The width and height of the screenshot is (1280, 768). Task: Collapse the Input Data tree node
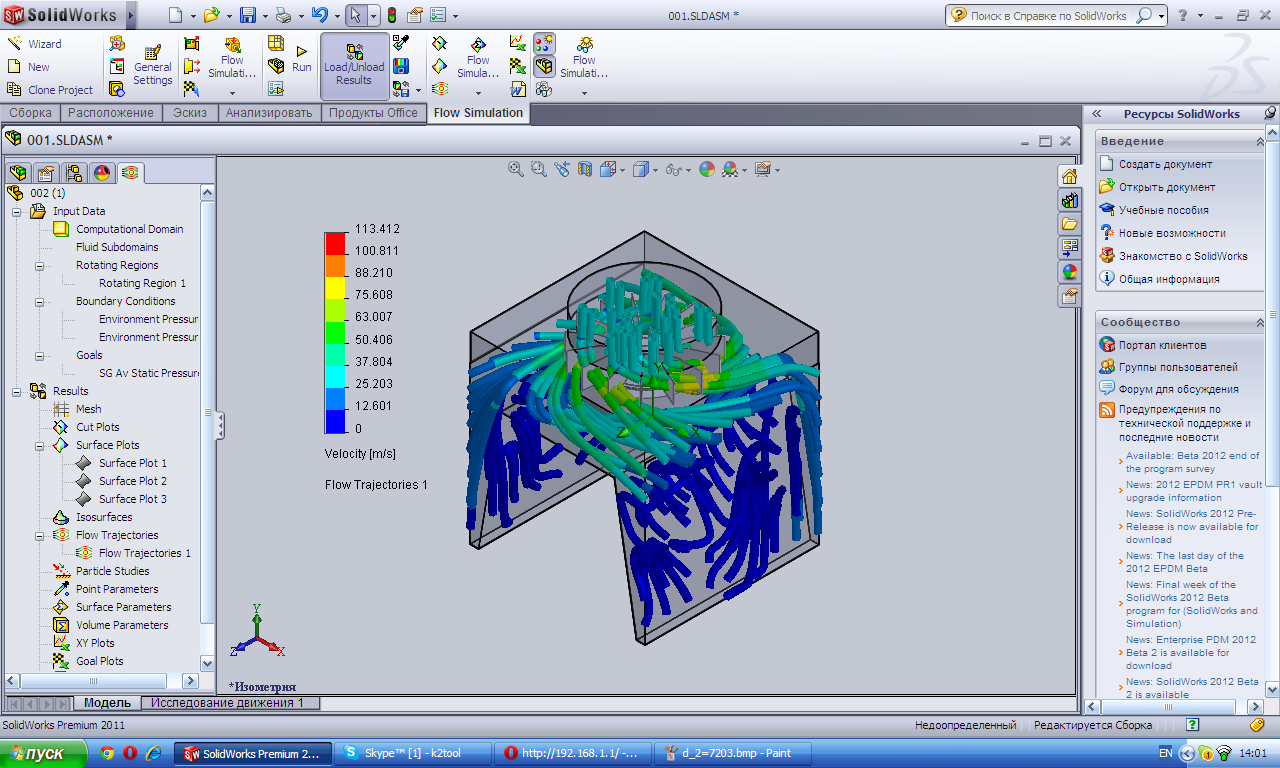17,211
